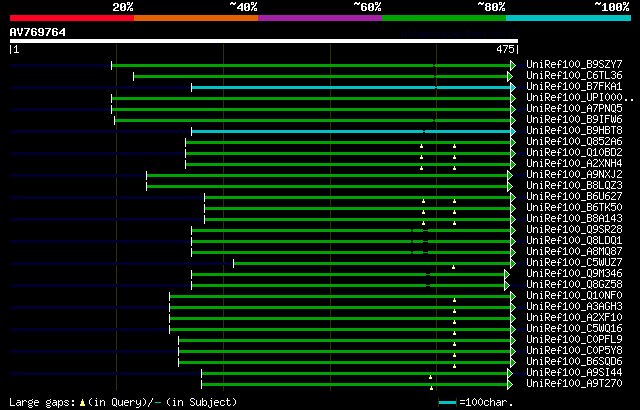Select the UniRef100_C5WQ16 label

coord(574,329)
